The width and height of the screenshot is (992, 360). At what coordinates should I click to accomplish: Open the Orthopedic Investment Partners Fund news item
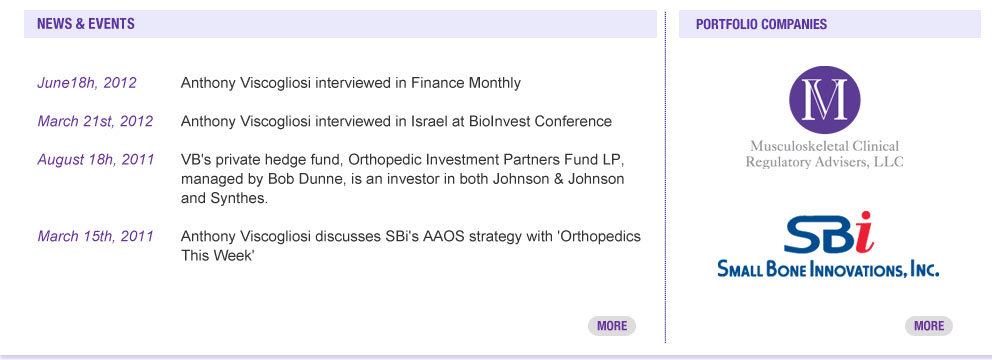[403, 179]
